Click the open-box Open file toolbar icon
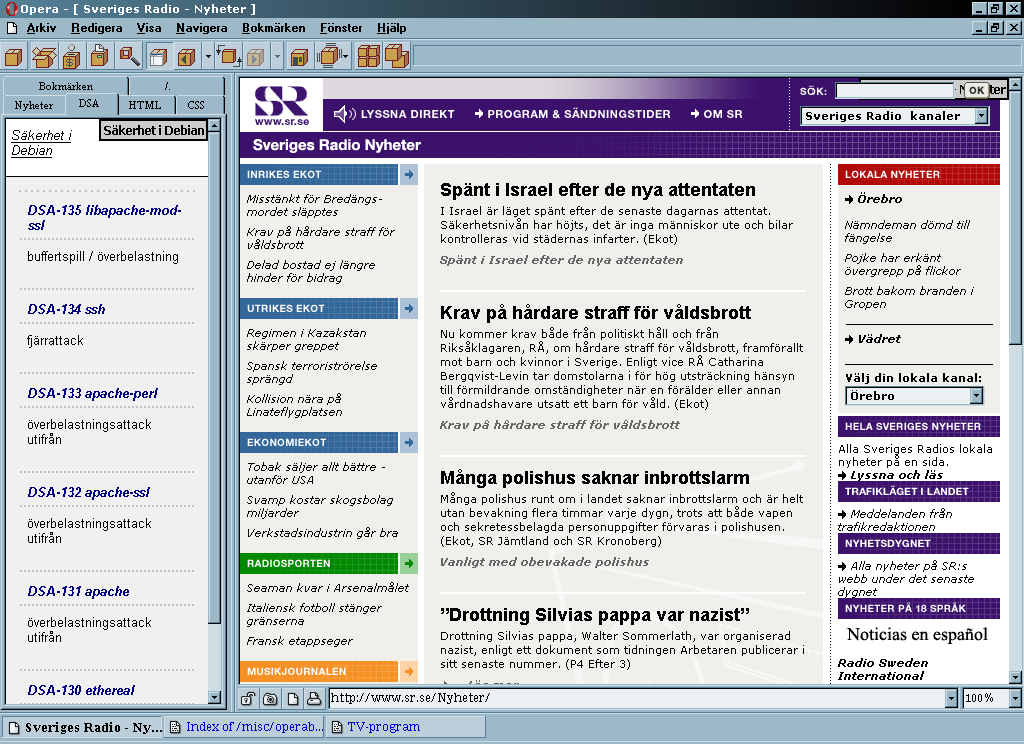Screen dimensions: 1024x744 [x=43, y=56]
